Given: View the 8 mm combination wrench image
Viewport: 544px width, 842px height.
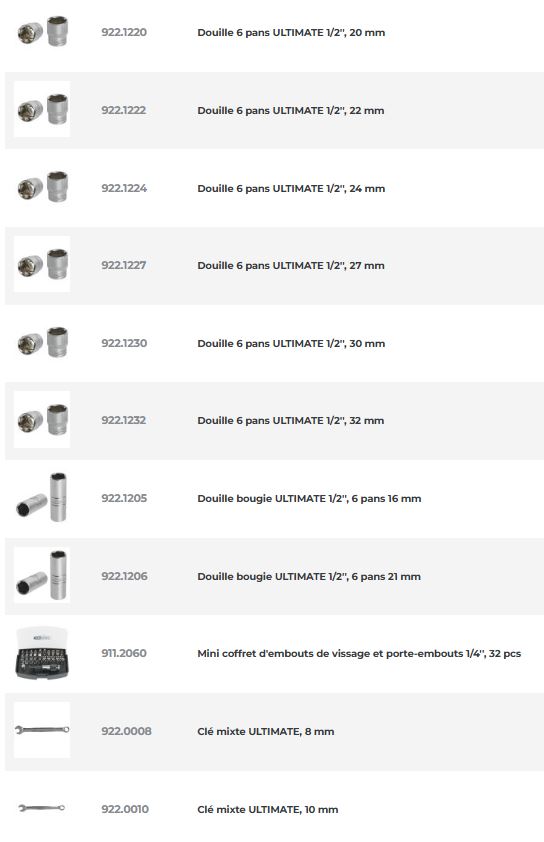Looking at the screenshot, I should coord(42,730).
